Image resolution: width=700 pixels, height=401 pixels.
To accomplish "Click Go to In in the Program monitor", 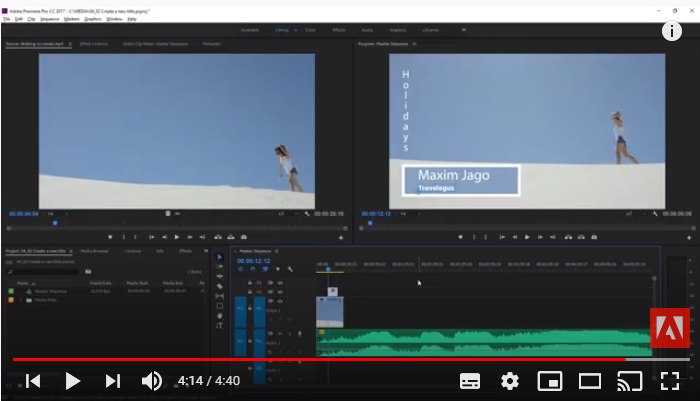I will tap(502, 237).
